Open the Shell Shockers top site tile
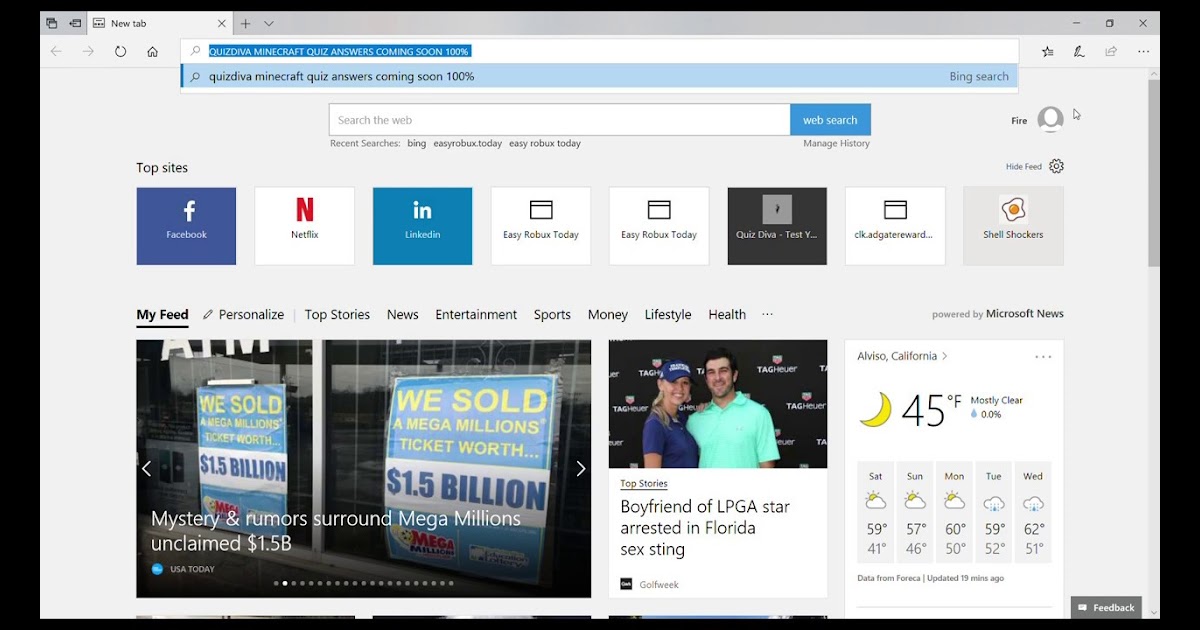Screen dimensions: 1200x630 pyautogui.click(x=1013, y=226)
